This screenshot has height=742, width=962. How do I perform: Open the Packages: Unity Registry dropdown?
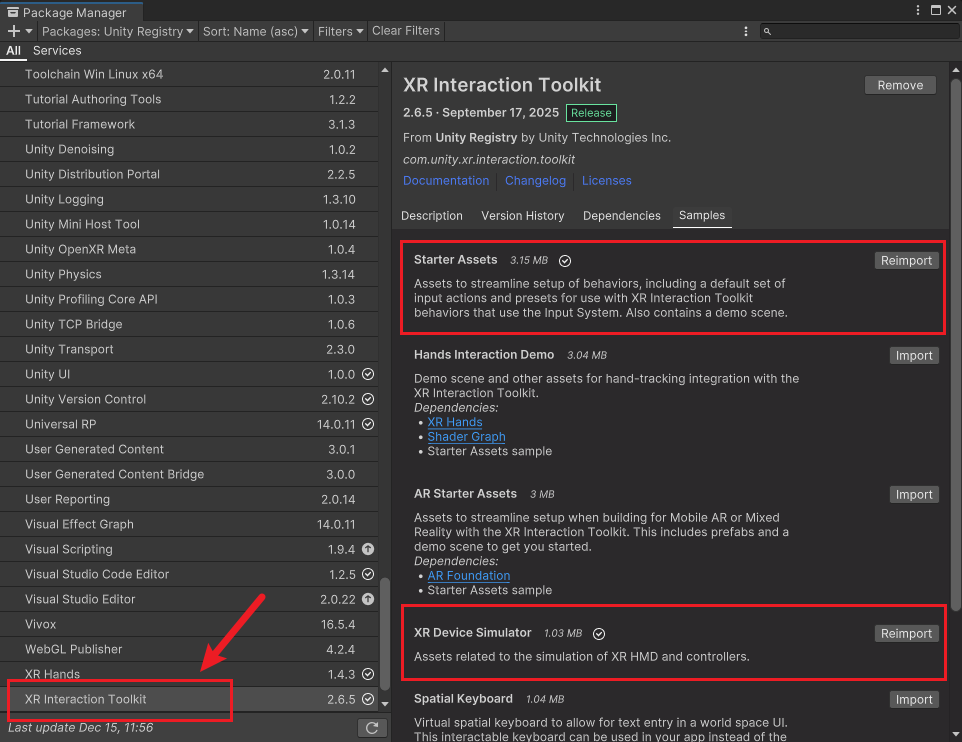(117, 31)
